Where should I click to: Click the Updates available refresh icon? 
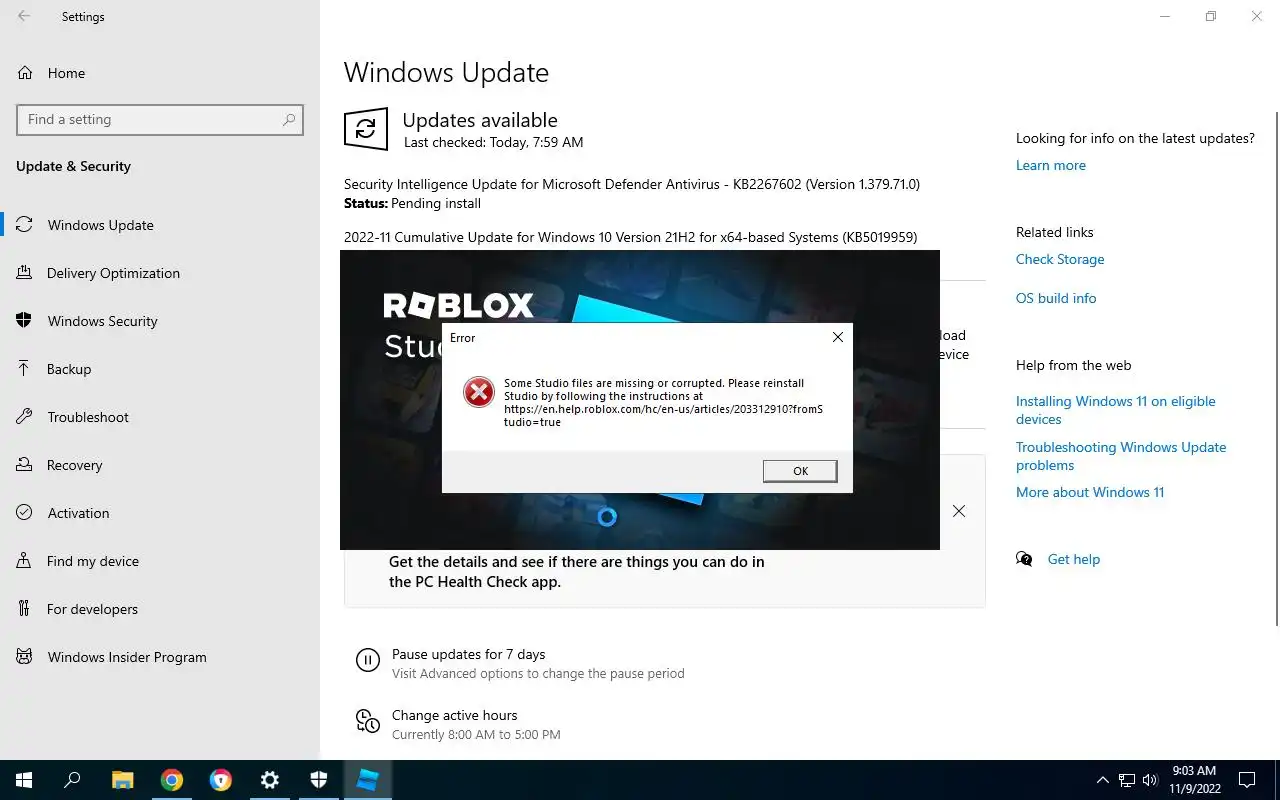(x=366, y=129)
